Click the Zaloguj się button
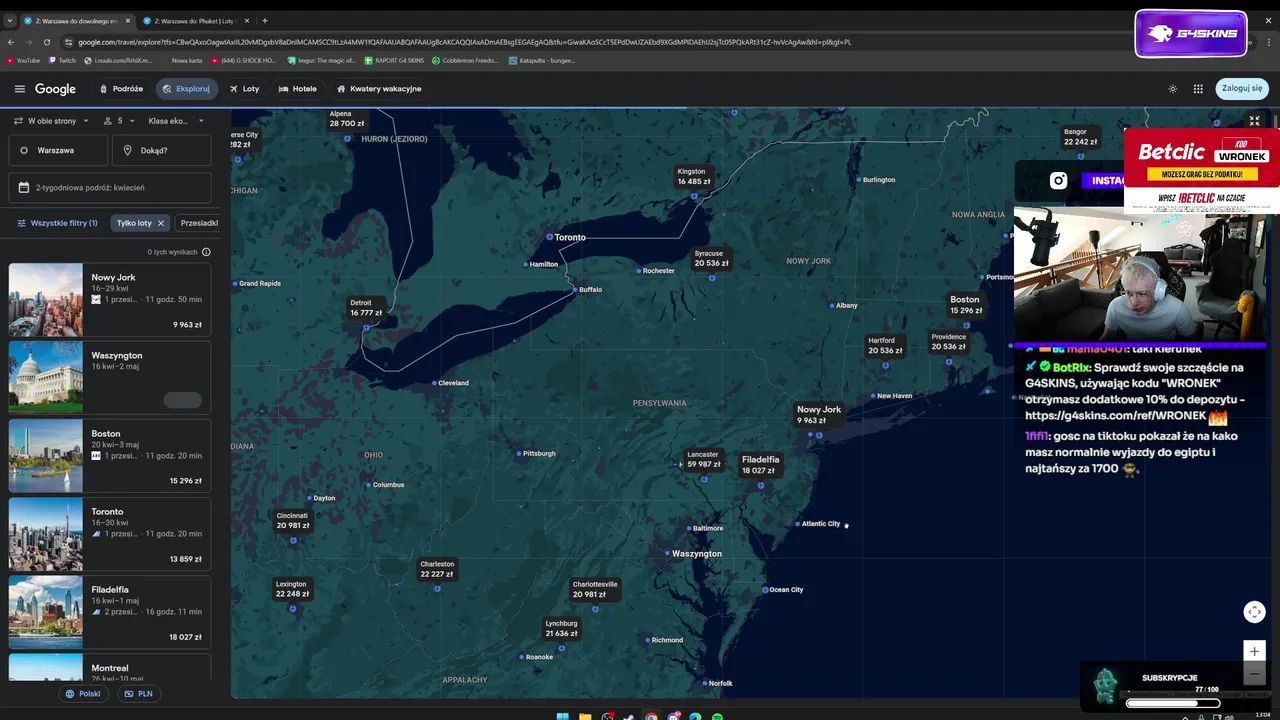1280x720 pixels. (1242, 88)
